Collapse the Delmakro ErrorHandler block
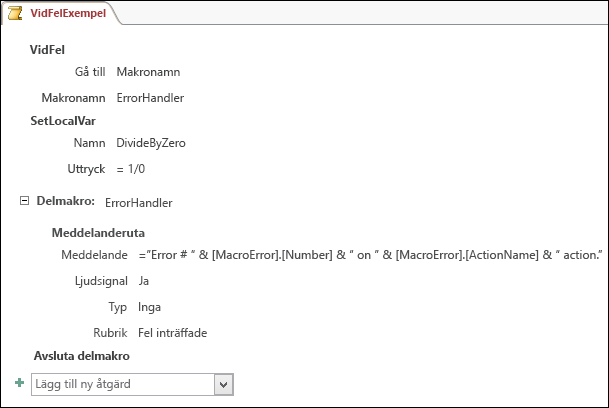This screenshot has height=408, width=609. pos(24,201)
